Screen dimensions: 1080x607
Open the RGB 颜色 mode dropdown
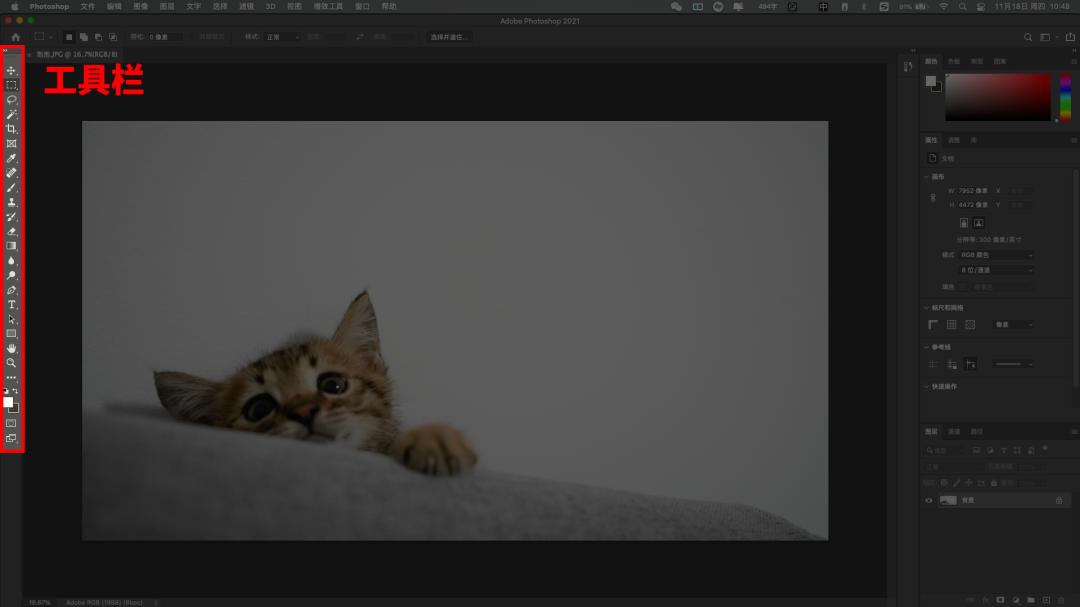(997, 255)
